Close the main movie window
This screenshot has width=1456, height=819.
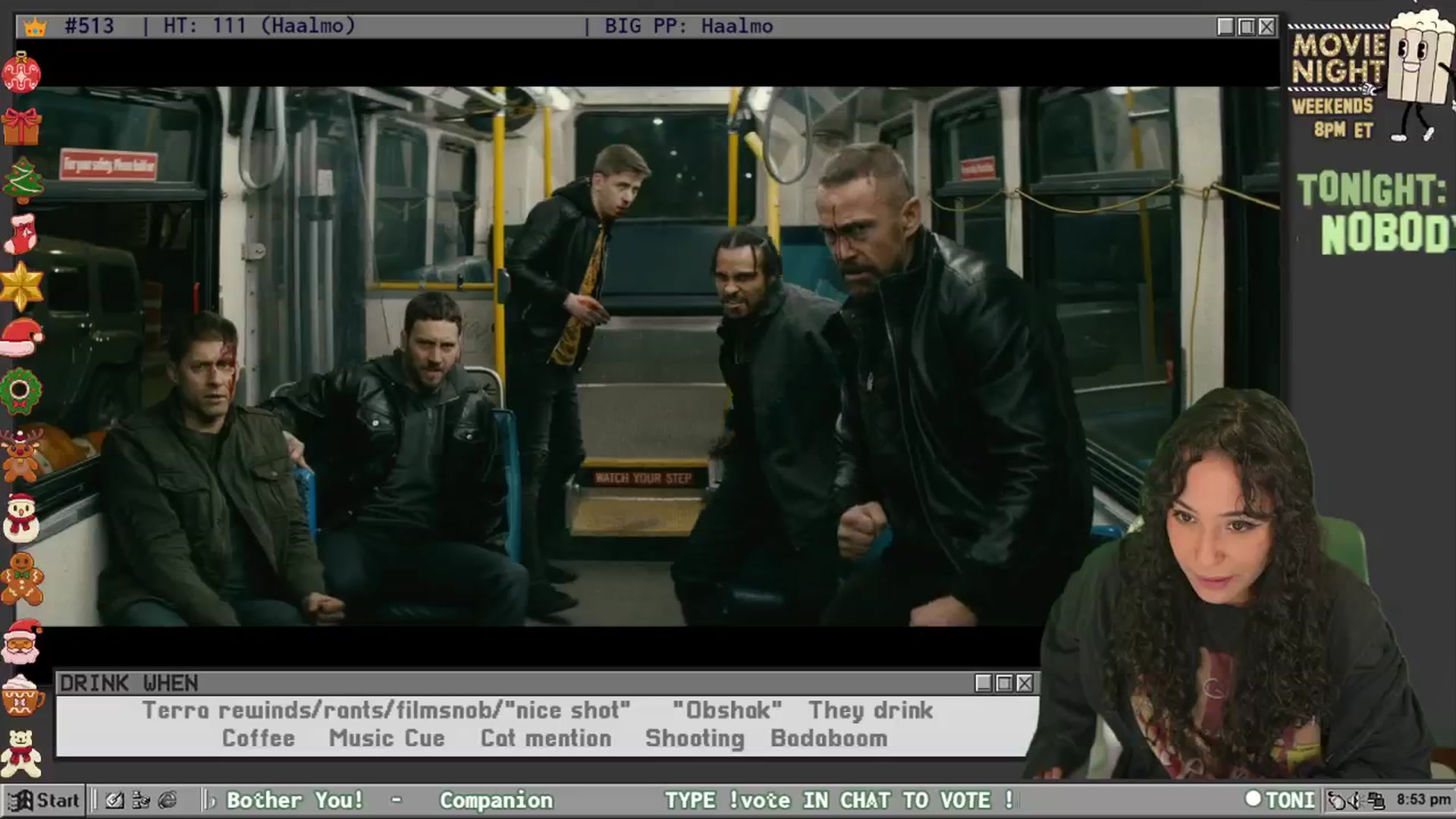1266,27
